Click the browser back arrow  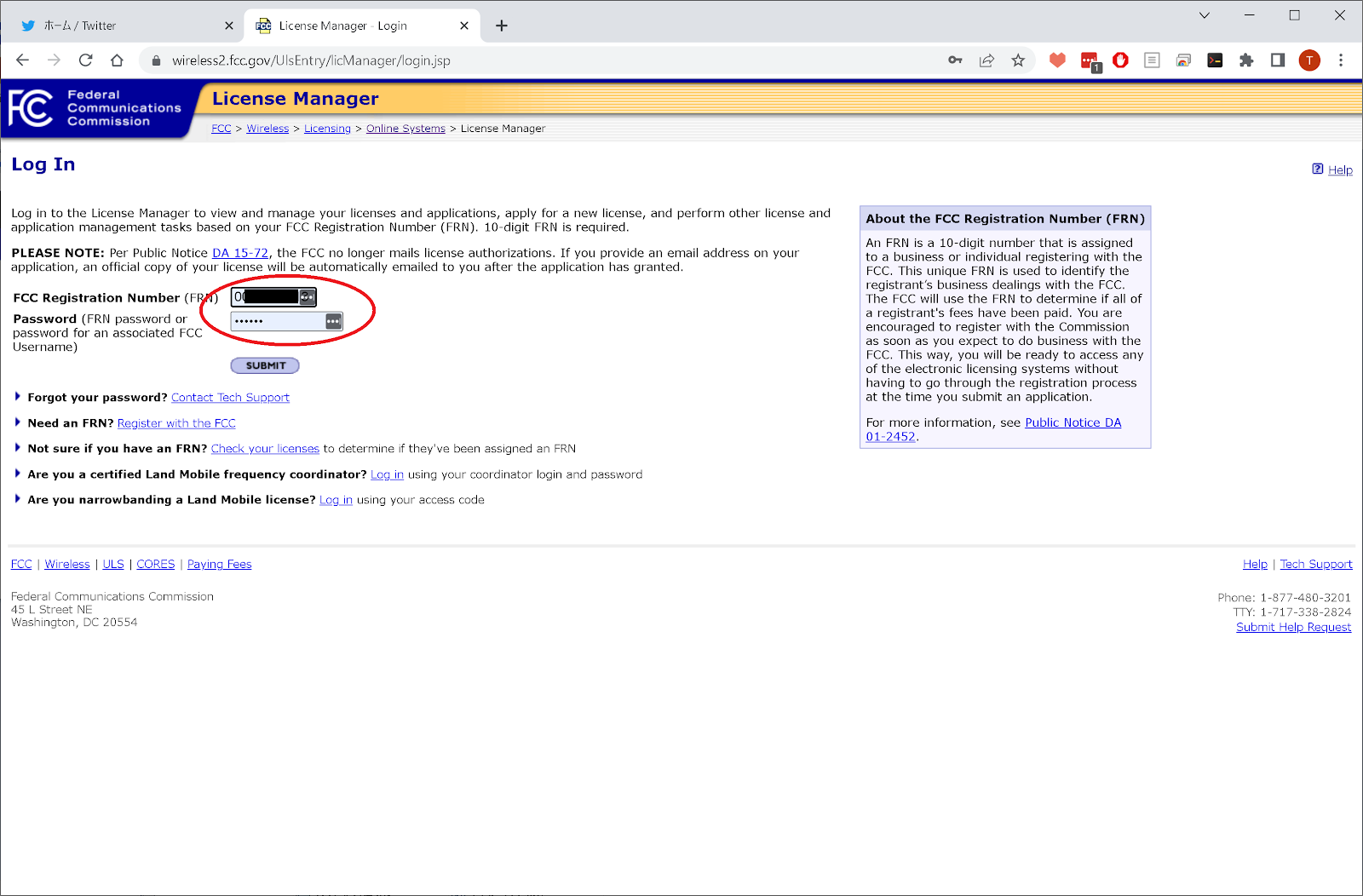click(x=23, y=60)
